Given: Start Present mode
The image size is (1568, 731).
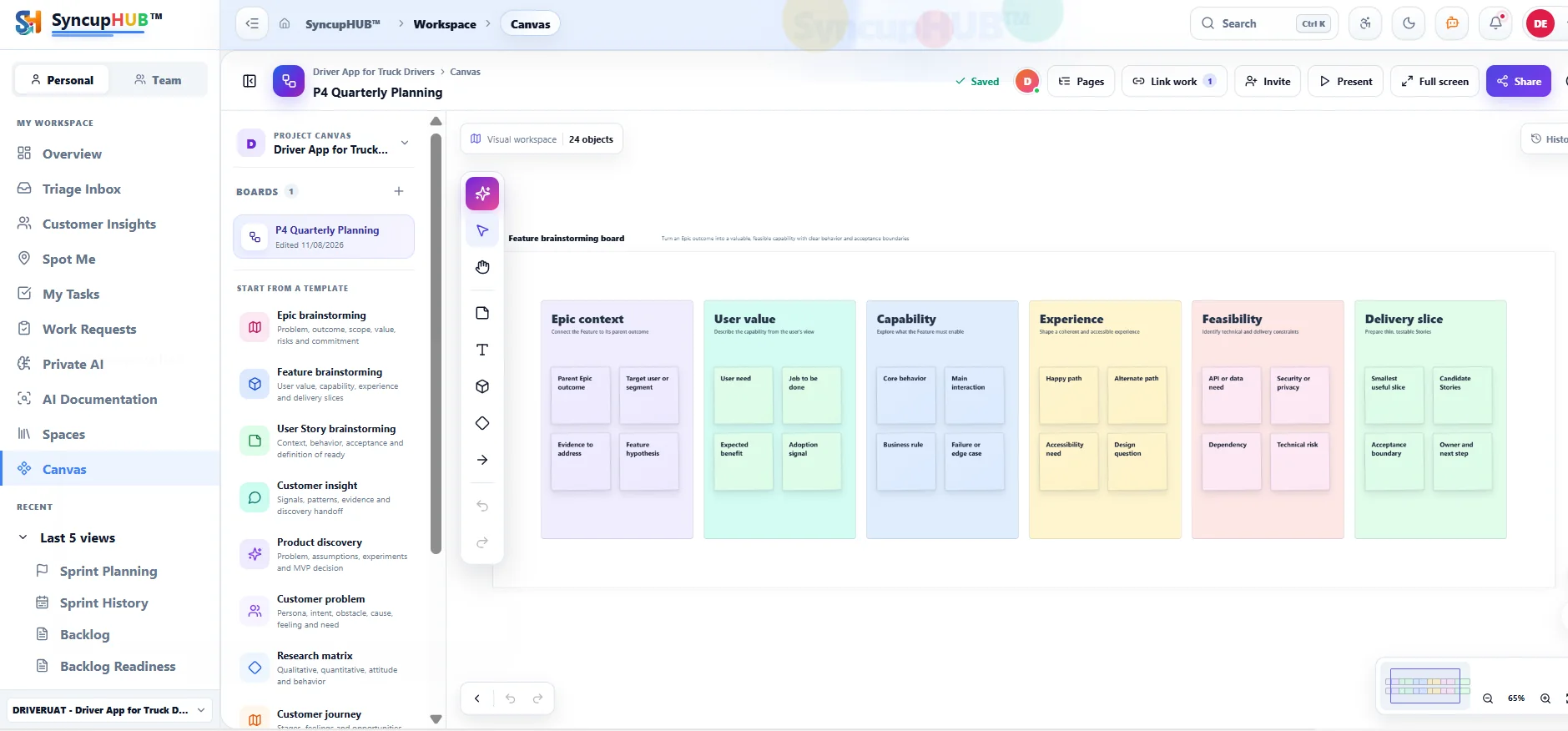Looking at the screenshot, I should (1345, 81).
